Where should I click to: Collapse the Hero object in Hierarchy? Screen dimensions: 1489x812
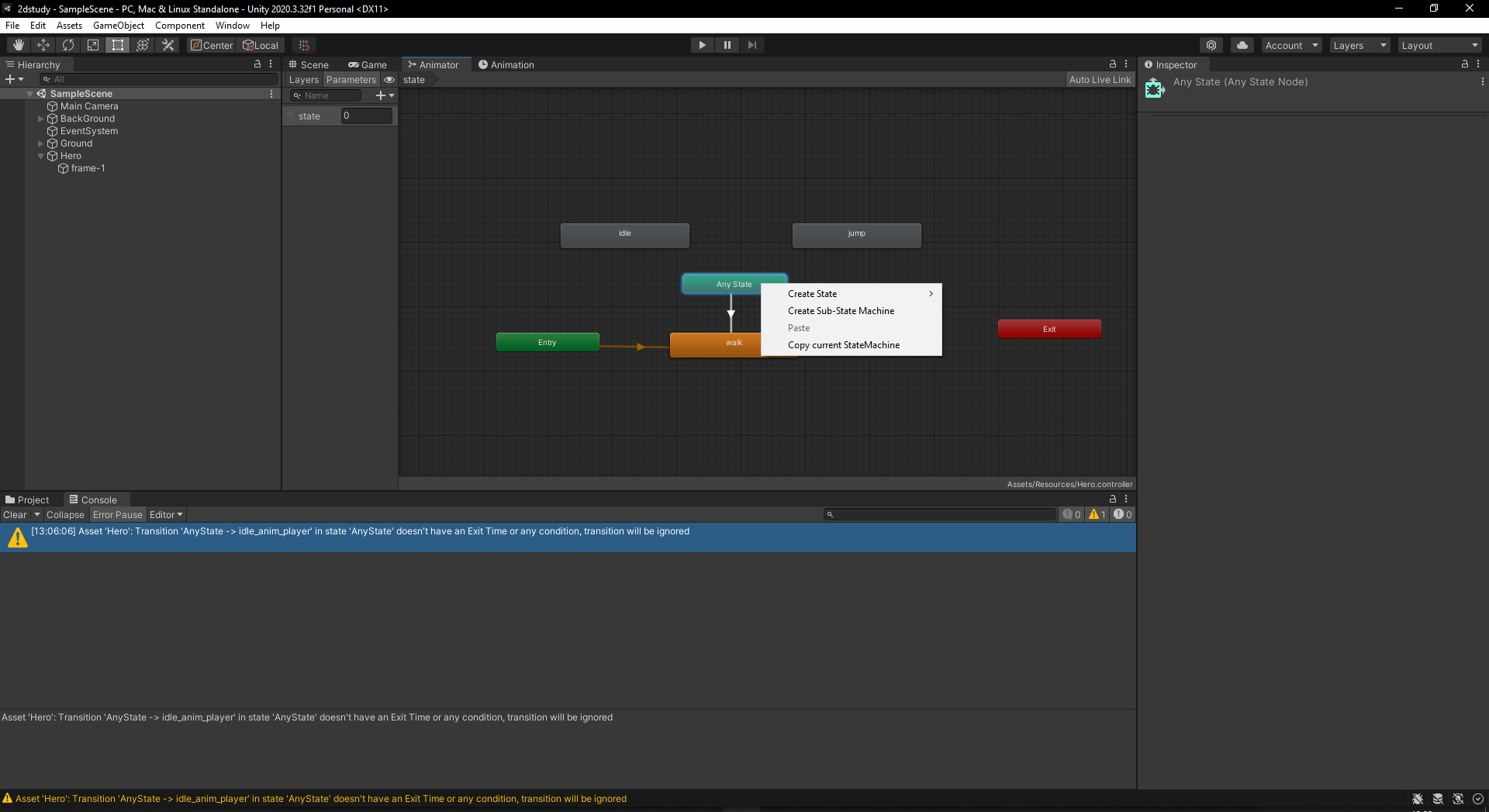coord(40,156)
